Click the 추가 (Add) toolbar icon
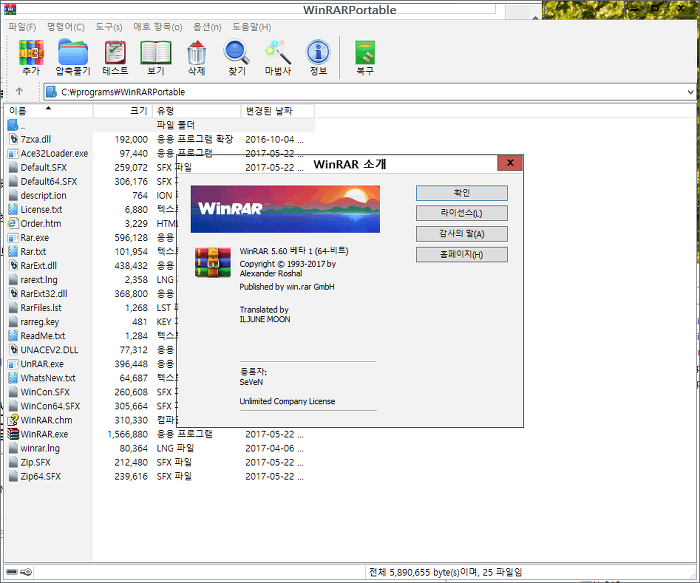 tap(31, 57)
